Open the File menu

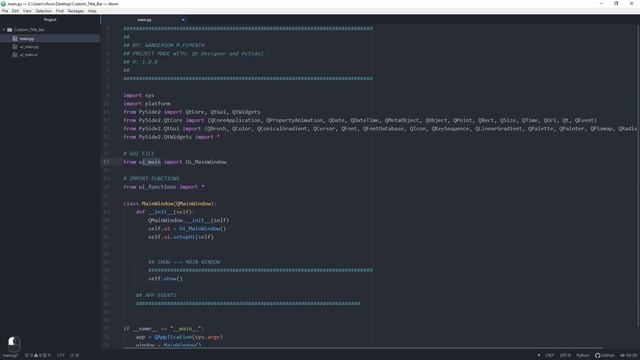pyautogui.click(x=5, y=11)
